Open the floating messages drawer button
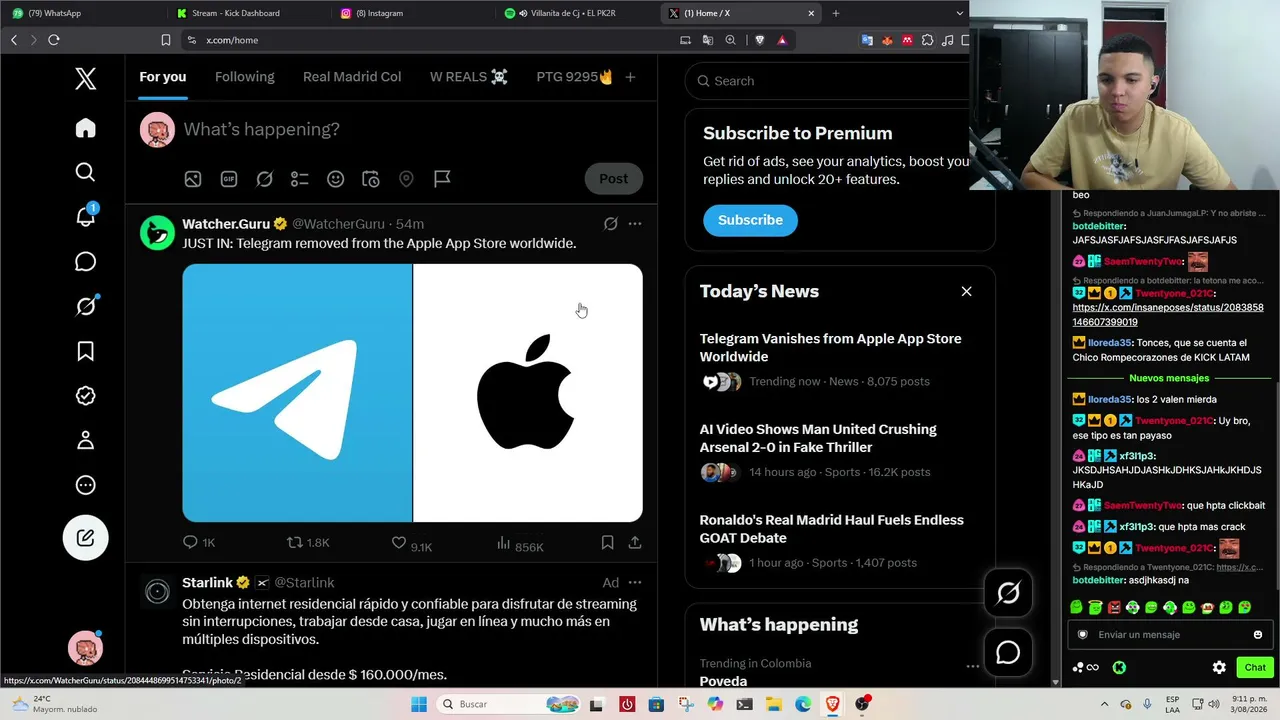 (1008, 653)
